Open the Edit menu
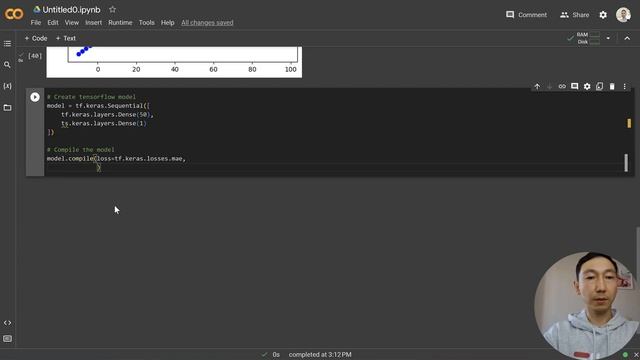The height and width of the screenshot is (360, 640). click(x=53, y=22)
